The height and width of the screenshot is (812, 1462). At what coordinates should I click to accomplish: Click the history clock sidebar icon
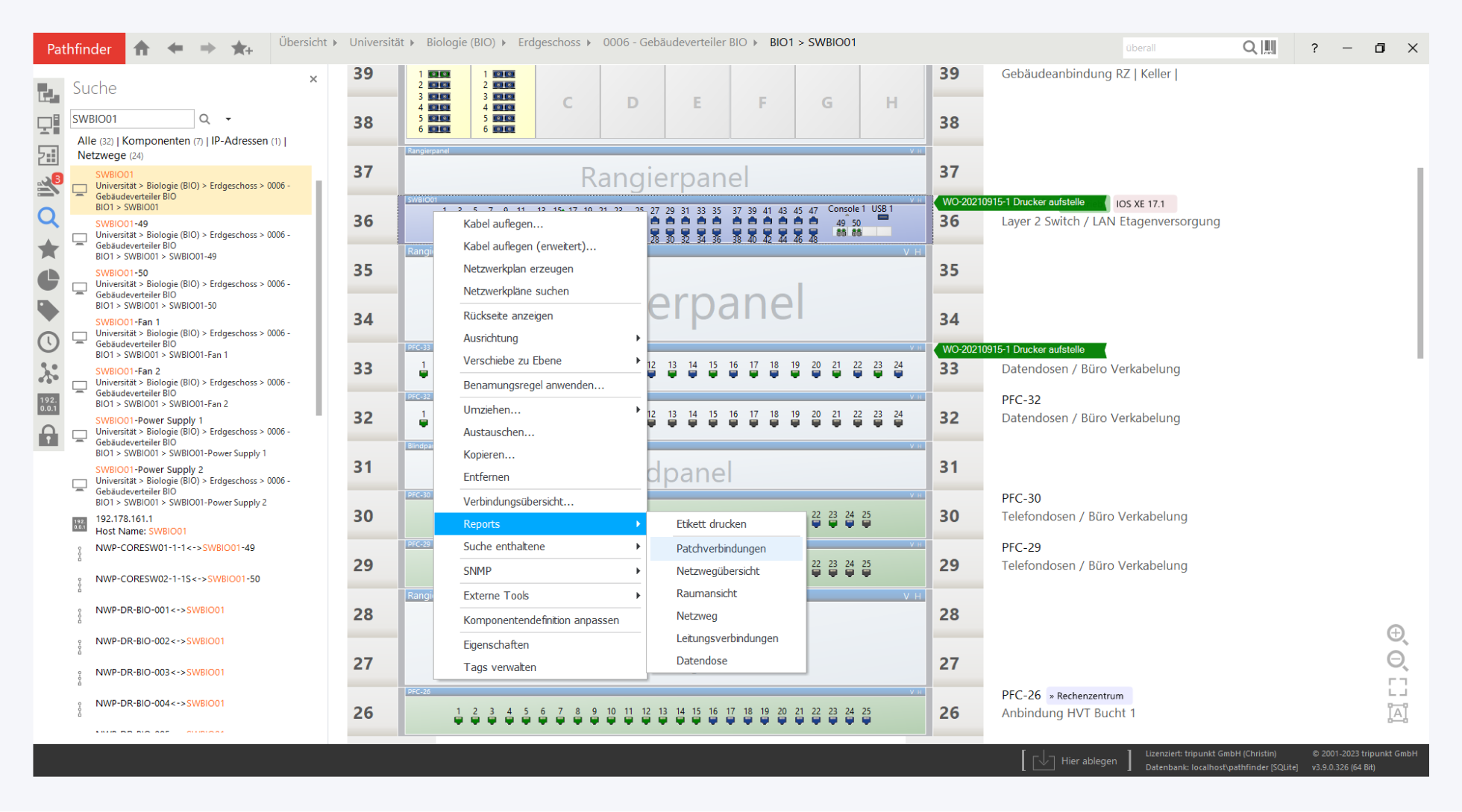click(48, 342)
